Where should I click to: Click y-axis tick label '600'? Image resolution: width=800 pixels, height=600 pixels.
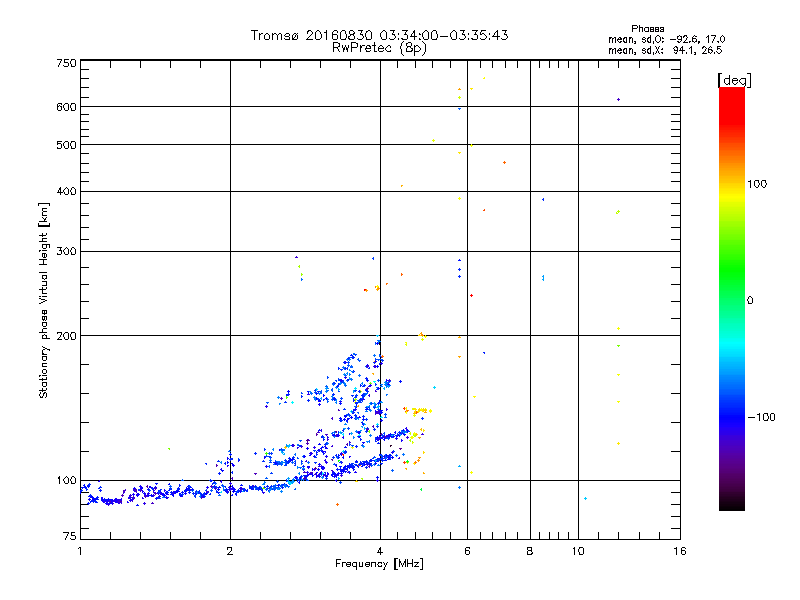pyautogui.click(x=66, y=107)
